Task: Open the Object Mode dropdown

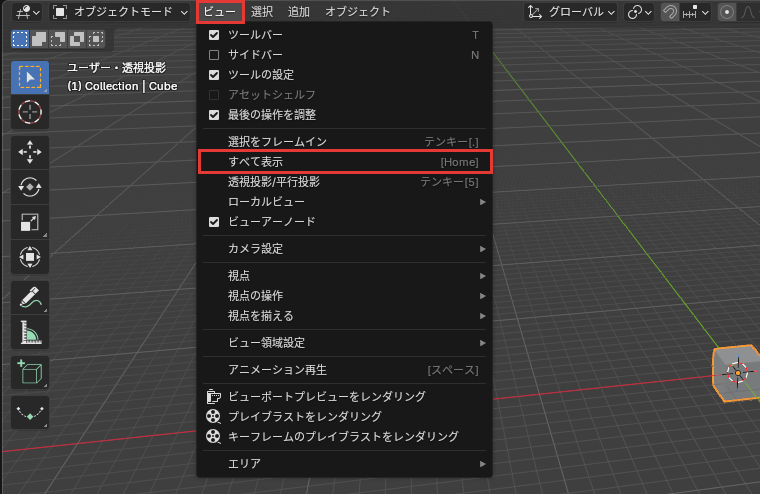Action: (x=120, y=12)
